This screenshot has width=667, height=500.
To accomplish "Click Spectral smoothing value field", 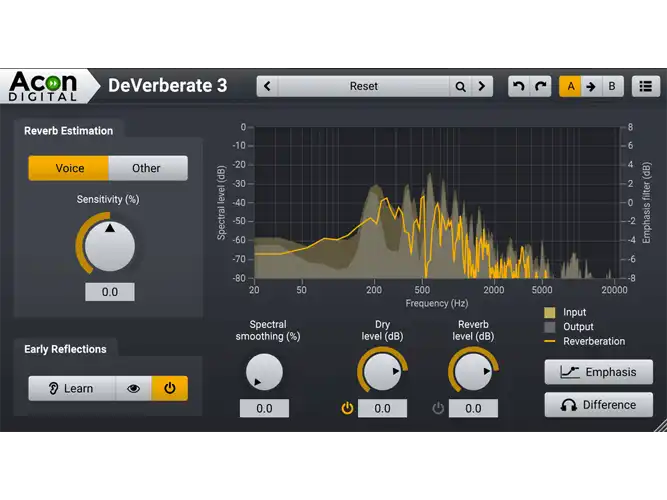I will pyautogui.click(x=264, y=409).
